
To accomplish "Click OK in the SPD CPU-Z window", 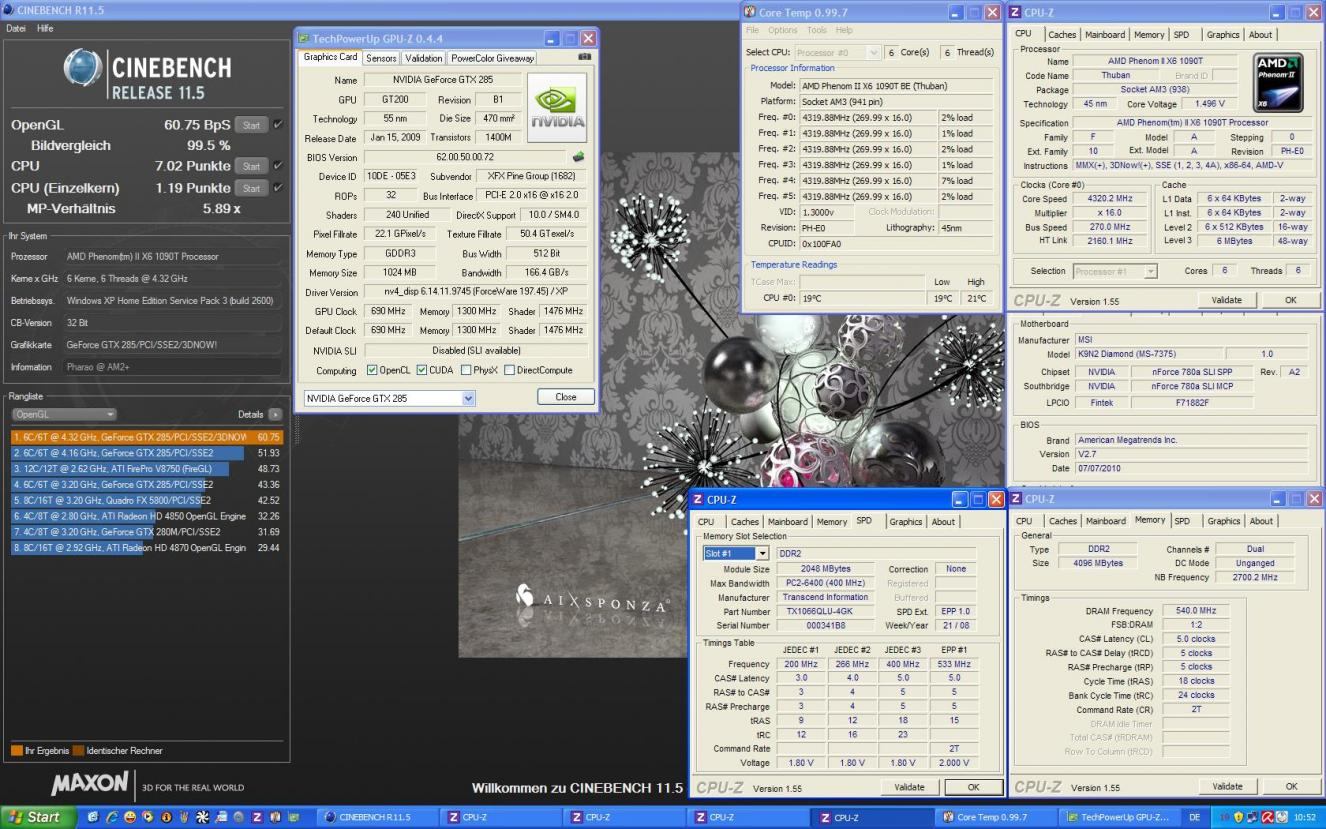I will tap(973, 787).
